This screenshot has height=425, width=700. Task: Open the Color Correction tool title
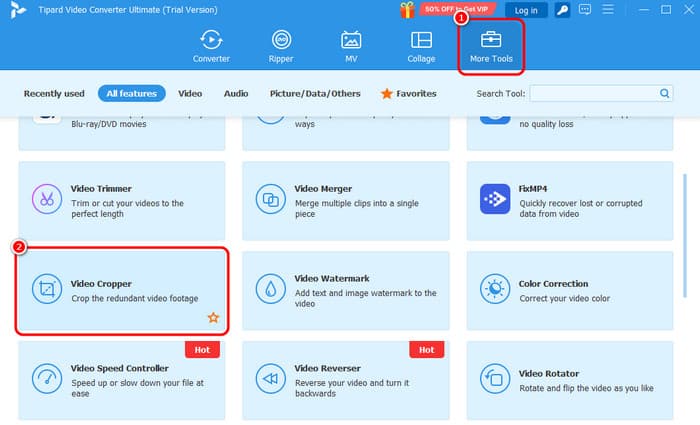[553, 284]
